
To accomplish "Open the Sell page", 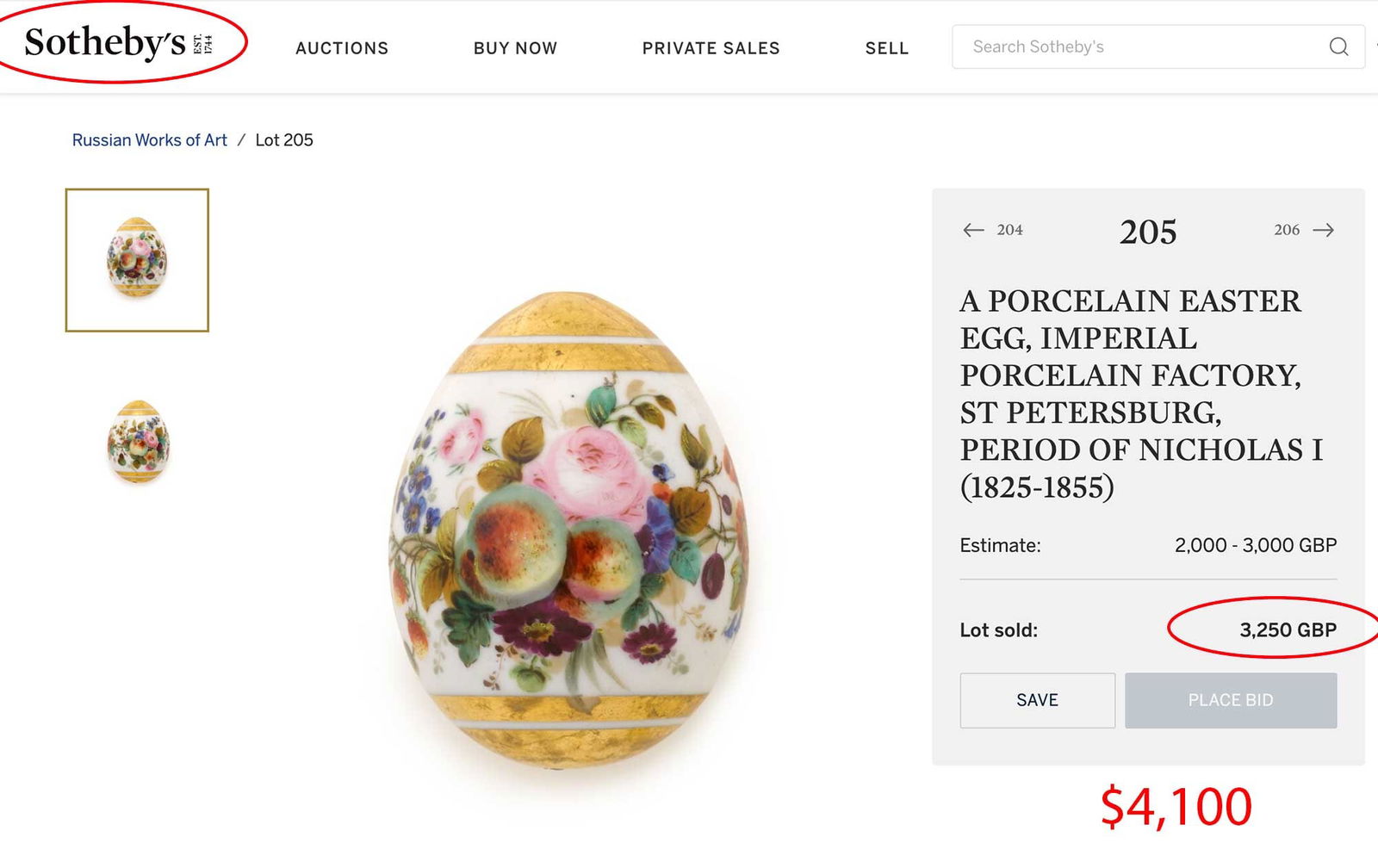I will click(886, 48).
